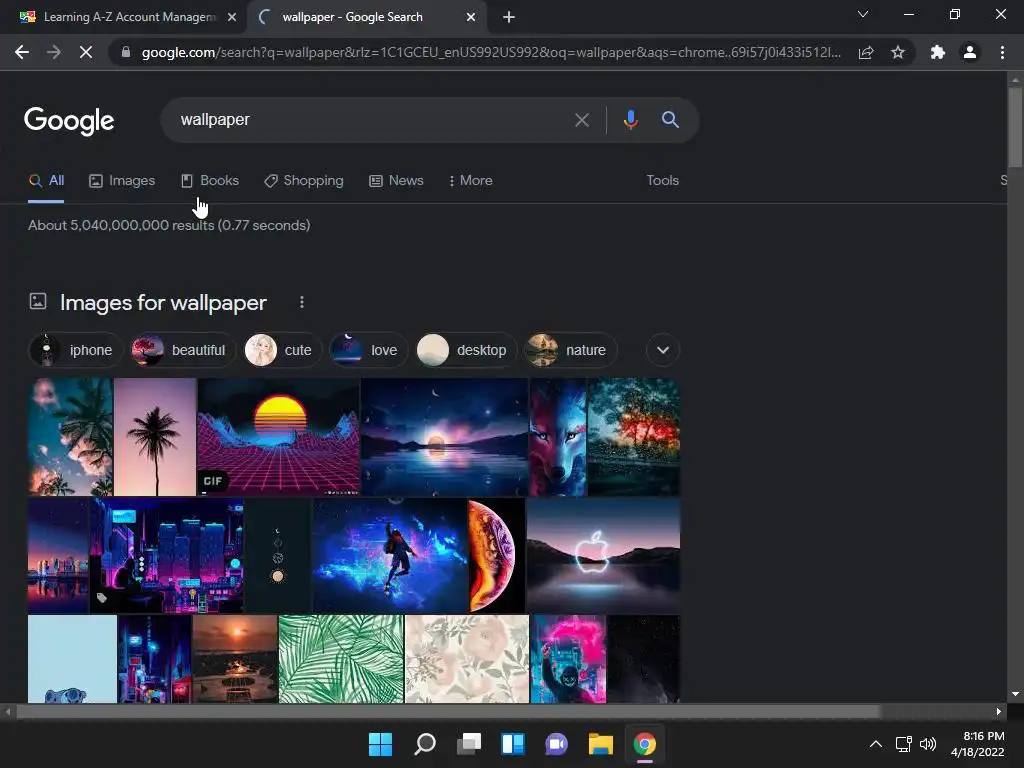The height and width of the screenshot is (768, 1024).
Task: Click the horizontal scrollbar at the bottom
Action: pos(448,711)
